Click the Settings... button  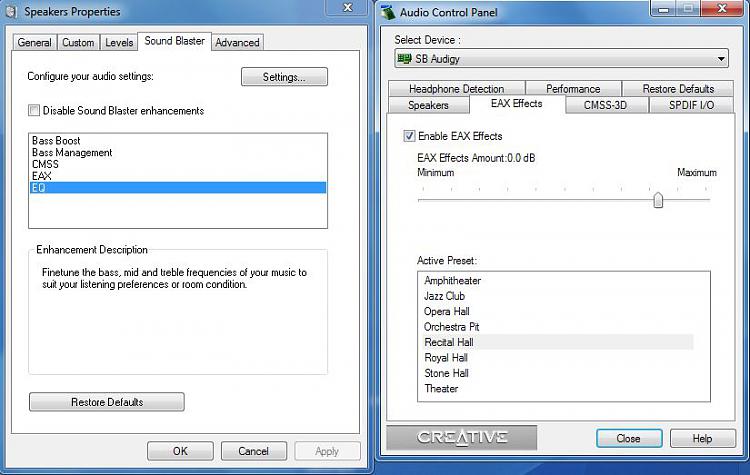284,77
